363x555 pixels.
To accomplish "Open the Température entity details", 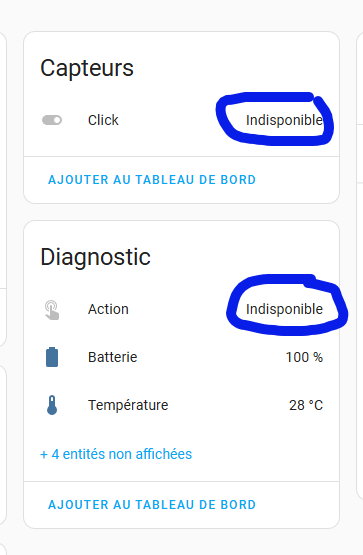I will tap(128, 405).
